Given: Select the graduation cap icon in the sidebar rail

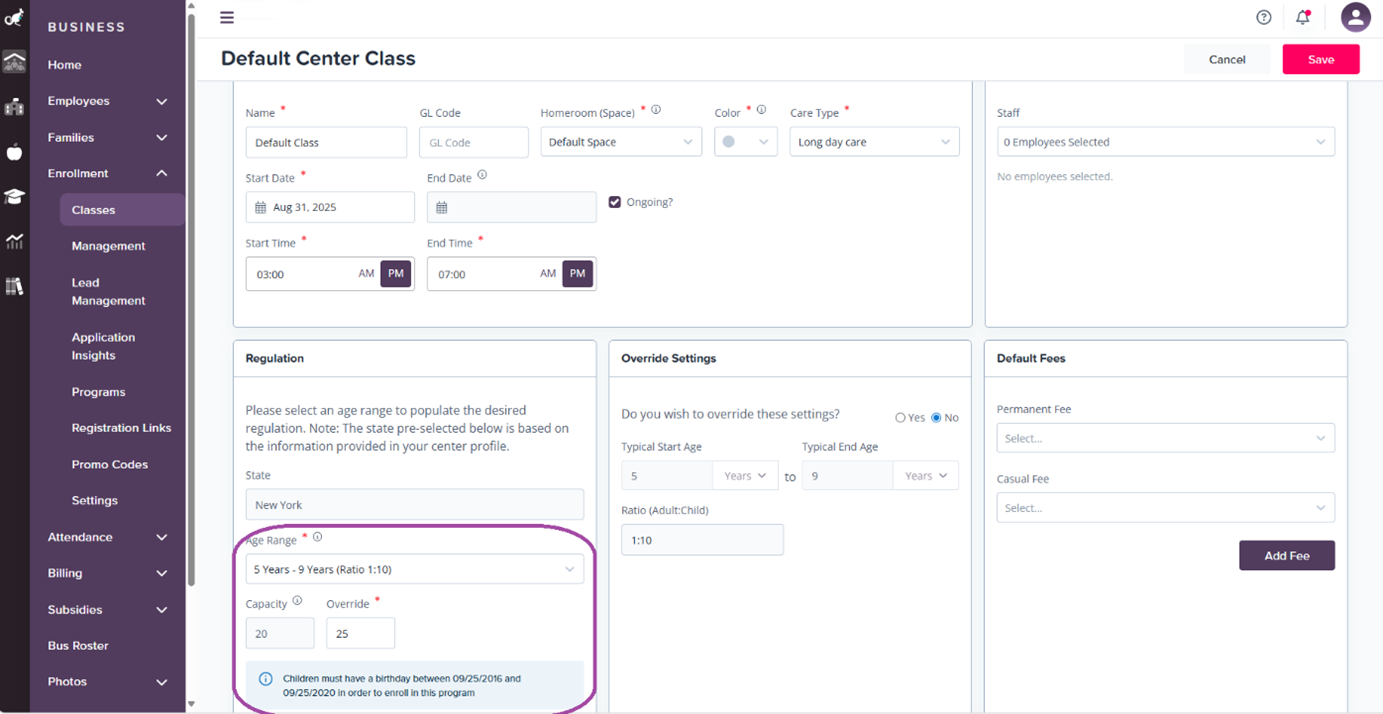Looking at the screenshot, I should tap(14, 197).
